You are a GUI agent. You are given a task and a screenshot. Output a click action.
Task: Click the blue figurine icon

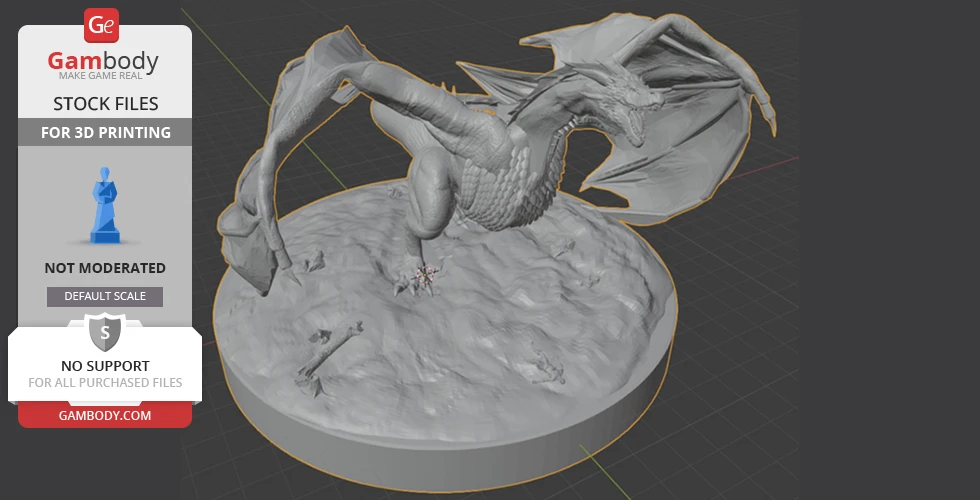click(x=105, y=206)
